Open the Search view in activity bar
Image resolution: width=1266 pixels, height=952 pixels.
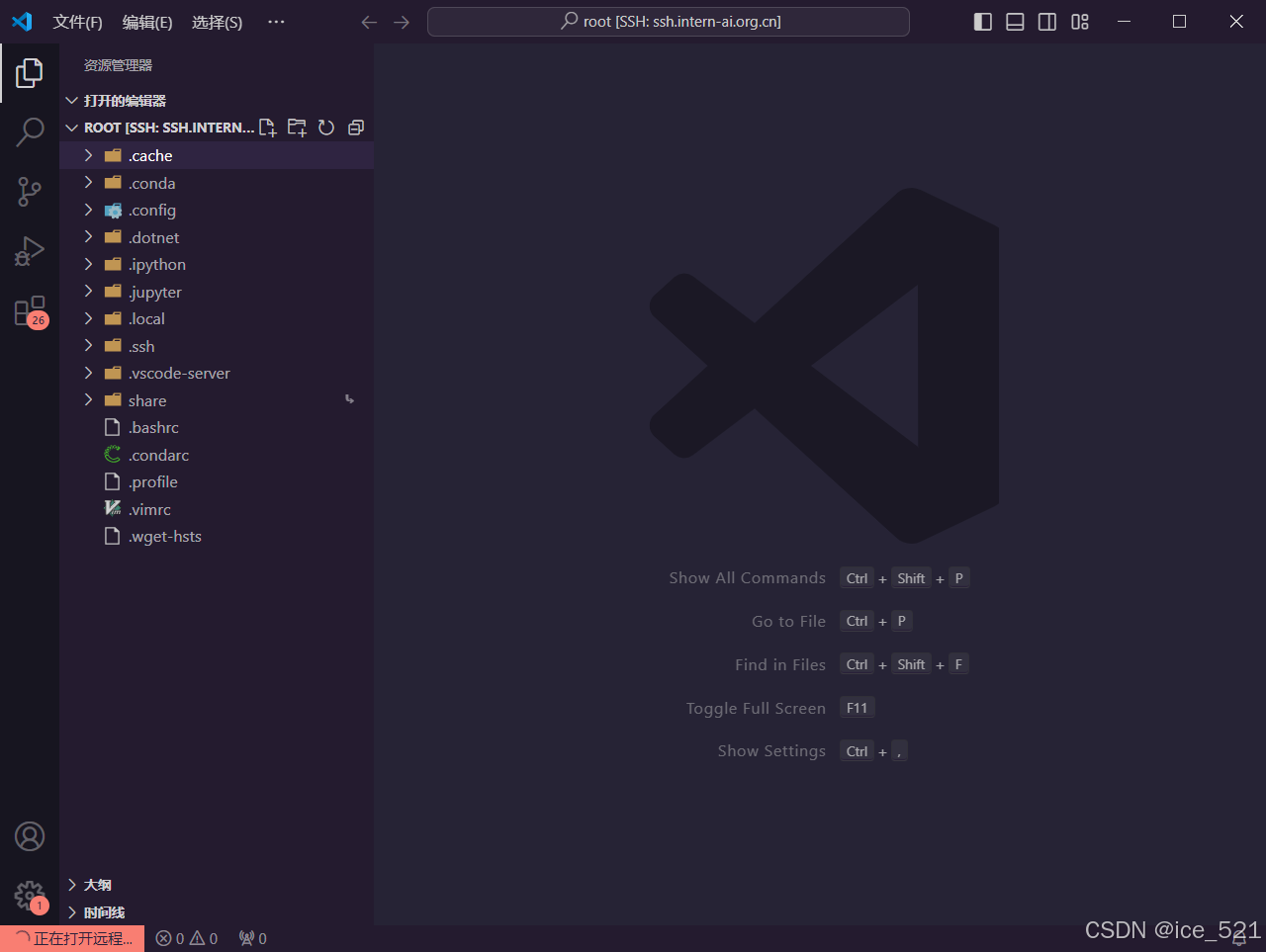point(30,131)
